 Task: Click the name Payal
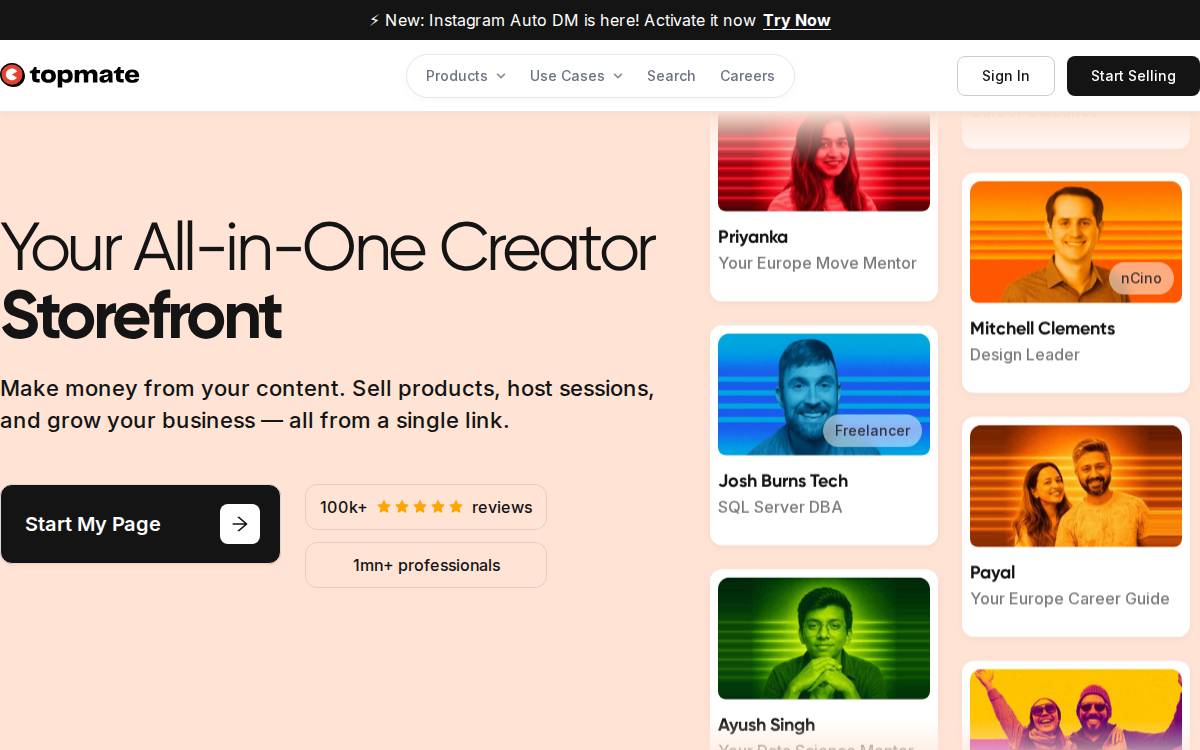click(992, 573)
